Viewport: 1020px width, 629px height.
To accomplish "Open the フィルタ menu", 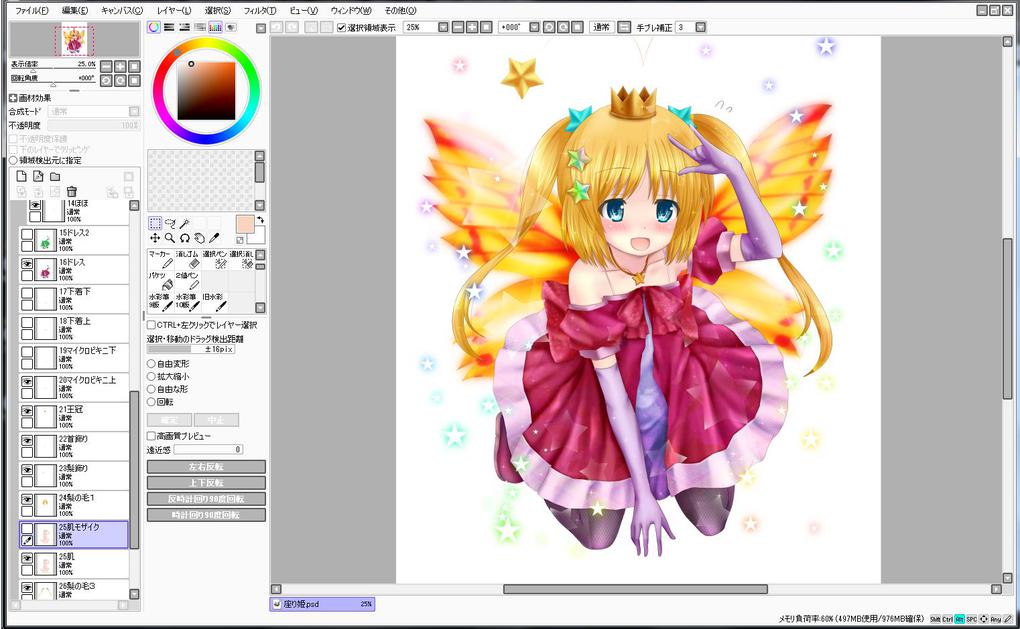I will pos(260,10).
